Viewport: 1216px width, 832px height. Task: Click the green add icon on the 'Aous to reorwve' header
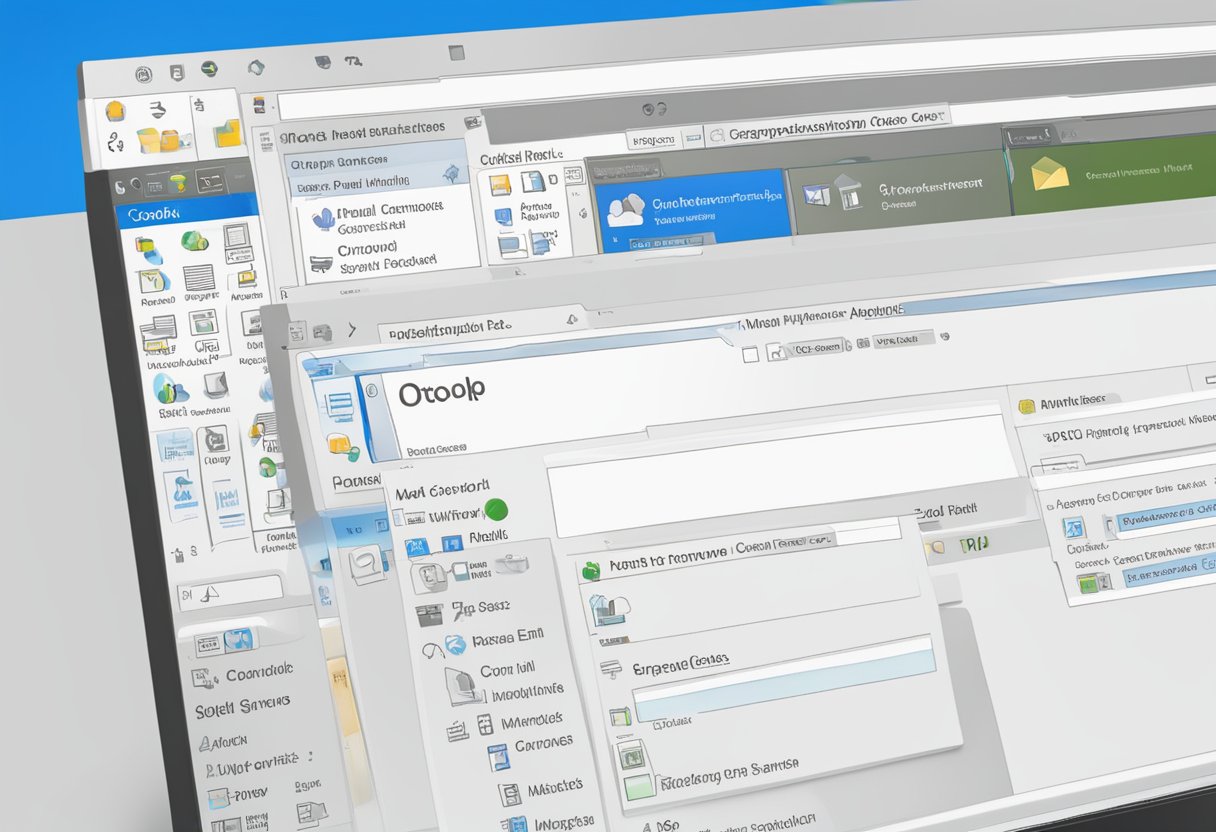[591, 569]
